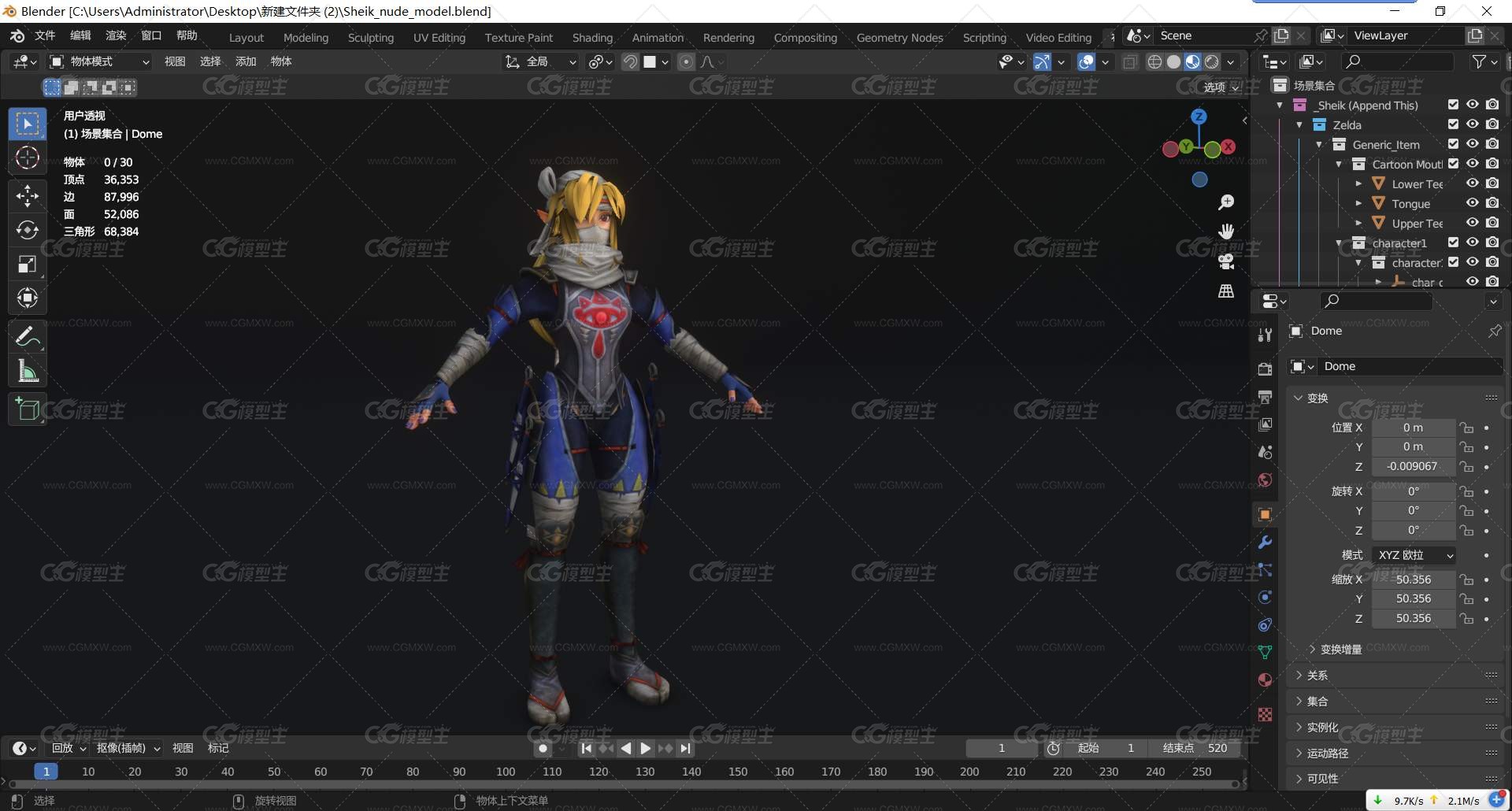Image resolution: width=1512 pixels, height=811 pixels.
Task: Click the Location Z value field
Action: (1414, 466)
